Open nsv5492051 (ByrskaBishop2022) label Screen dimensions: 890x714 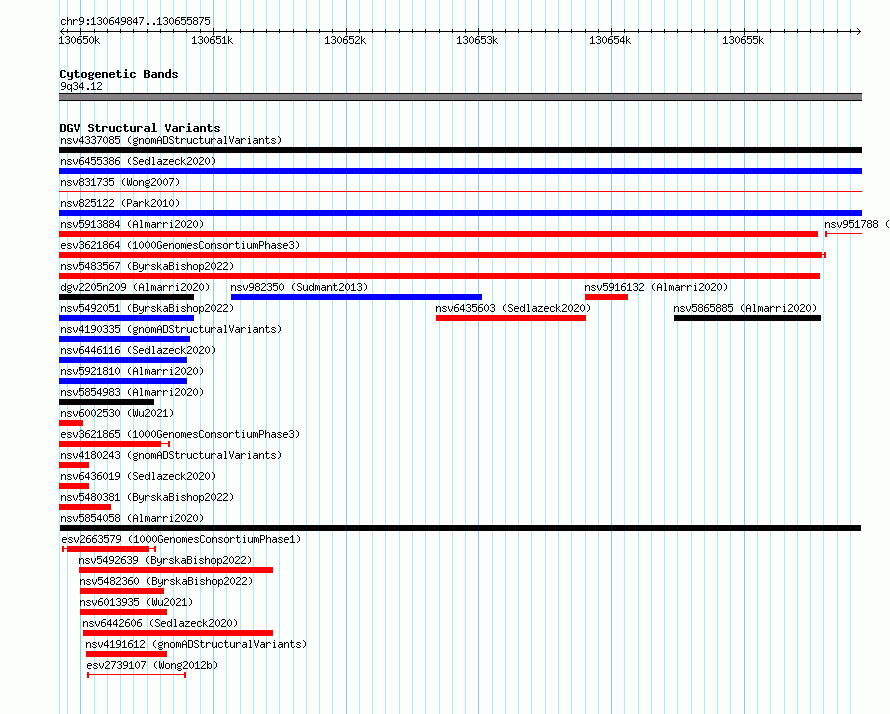tap(147, 308)
